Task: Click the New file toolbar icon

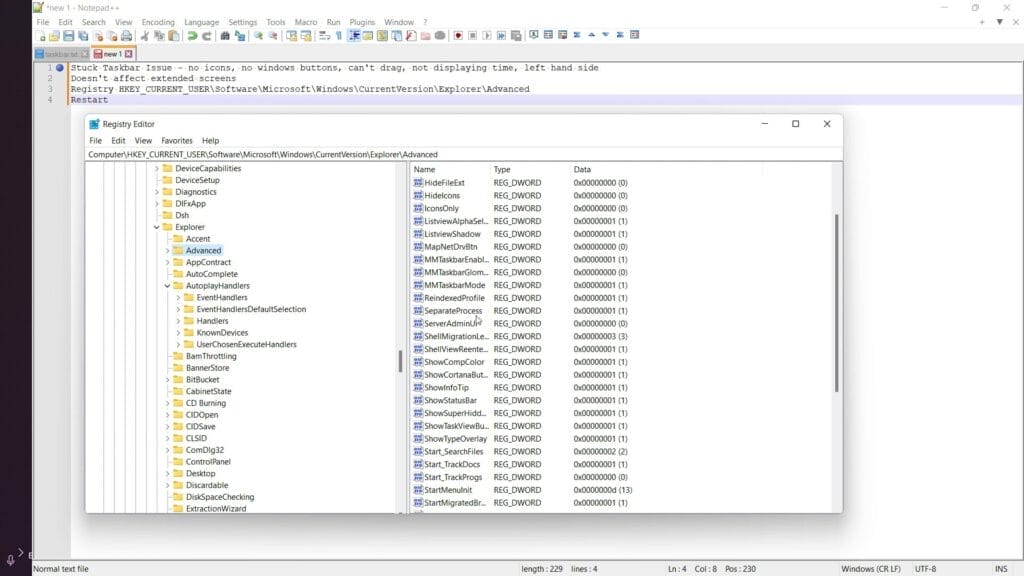Action: 40,36
